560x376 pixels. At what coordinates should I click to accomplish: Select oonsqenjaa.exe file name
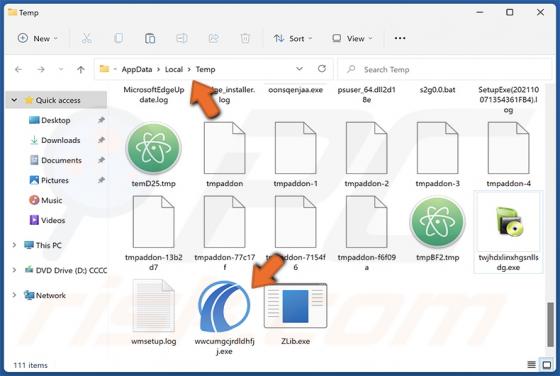tap(295, 90)
